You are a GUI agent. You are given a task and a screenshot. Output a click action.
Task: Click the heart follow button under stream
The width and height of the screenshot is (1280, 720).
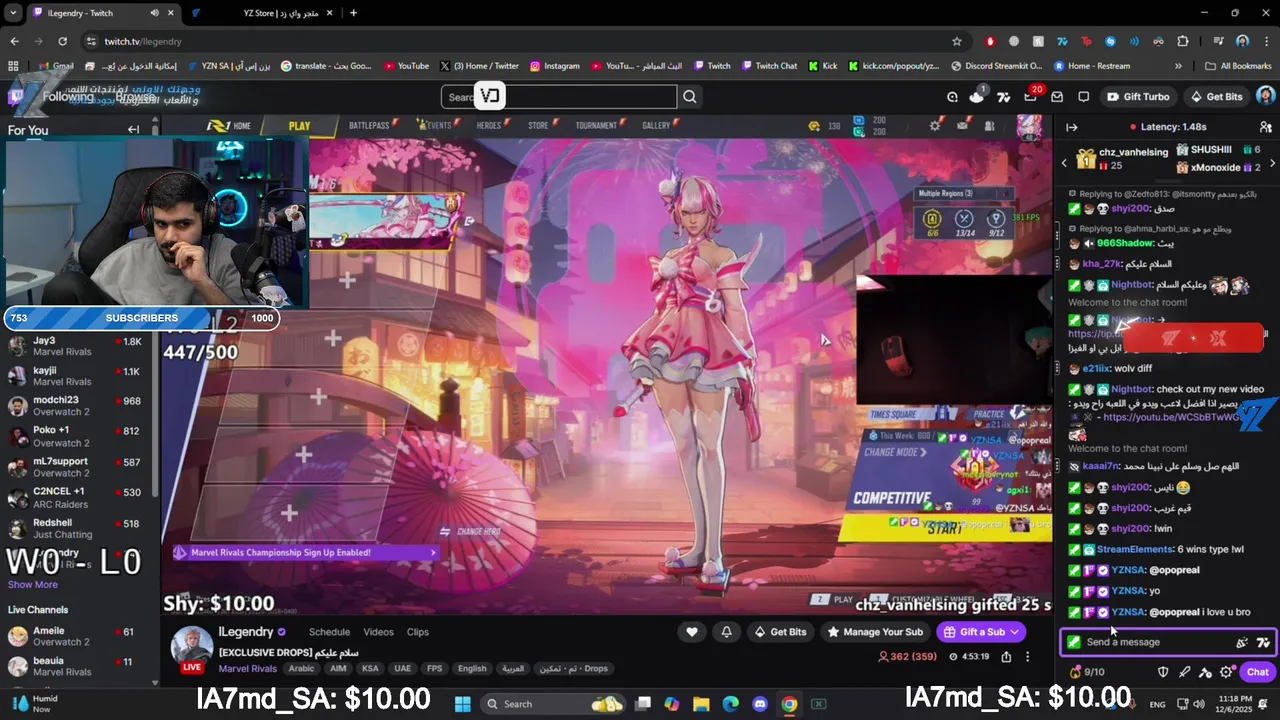(692, 632)
